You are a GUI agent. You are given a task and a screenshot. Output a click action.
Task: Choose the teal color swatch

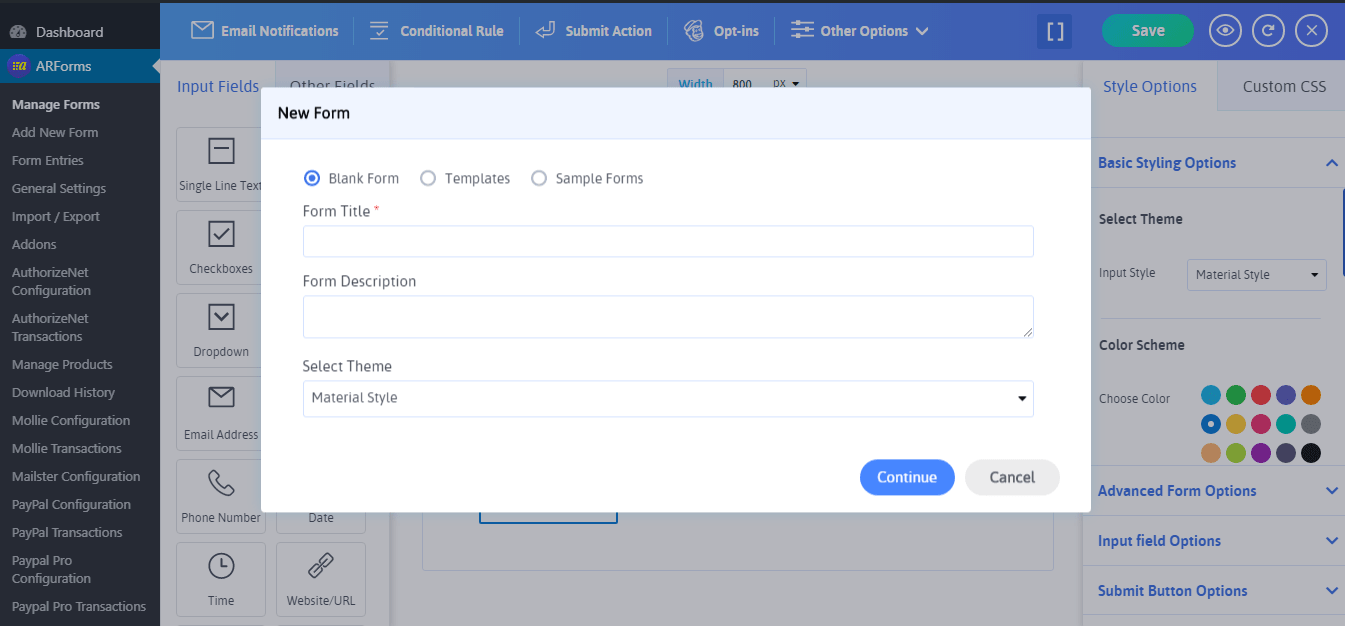(1286, 424)
